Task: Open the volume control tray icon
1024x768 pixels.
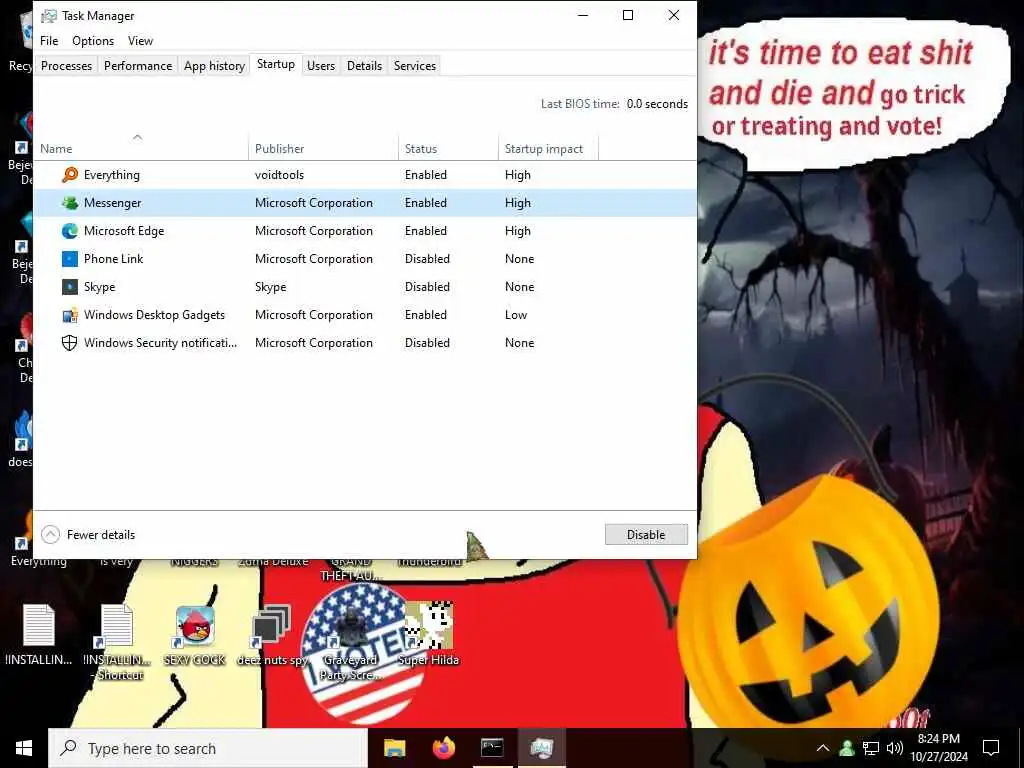Action: (x=895, y=748)
